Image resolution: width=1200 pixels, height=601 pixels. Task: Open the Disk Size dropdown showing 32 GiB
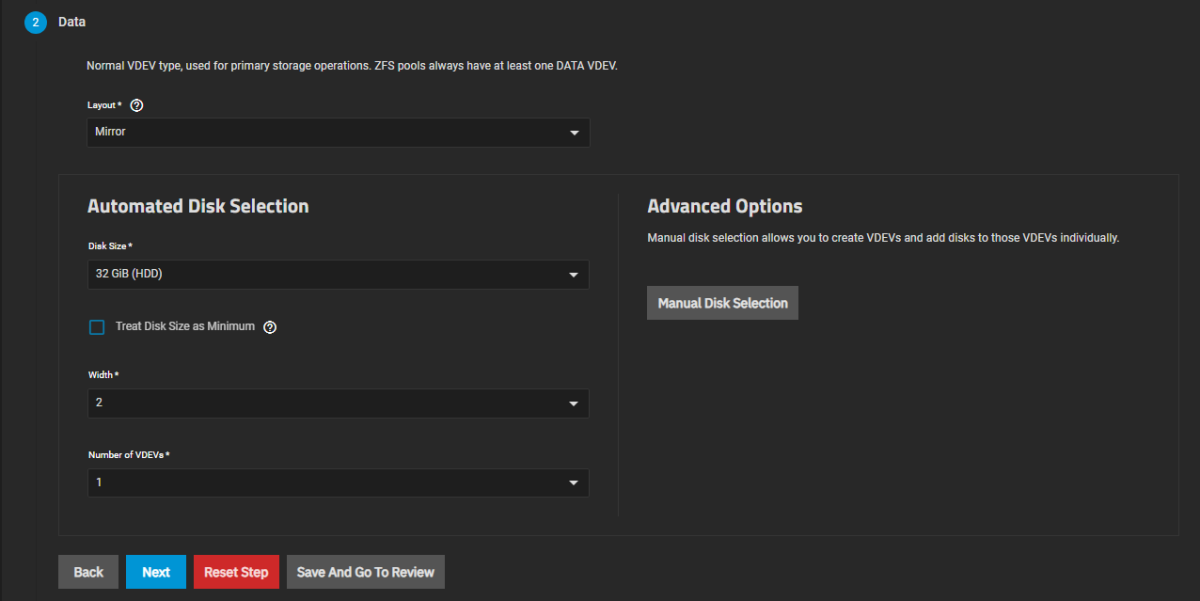coord(338,274)
